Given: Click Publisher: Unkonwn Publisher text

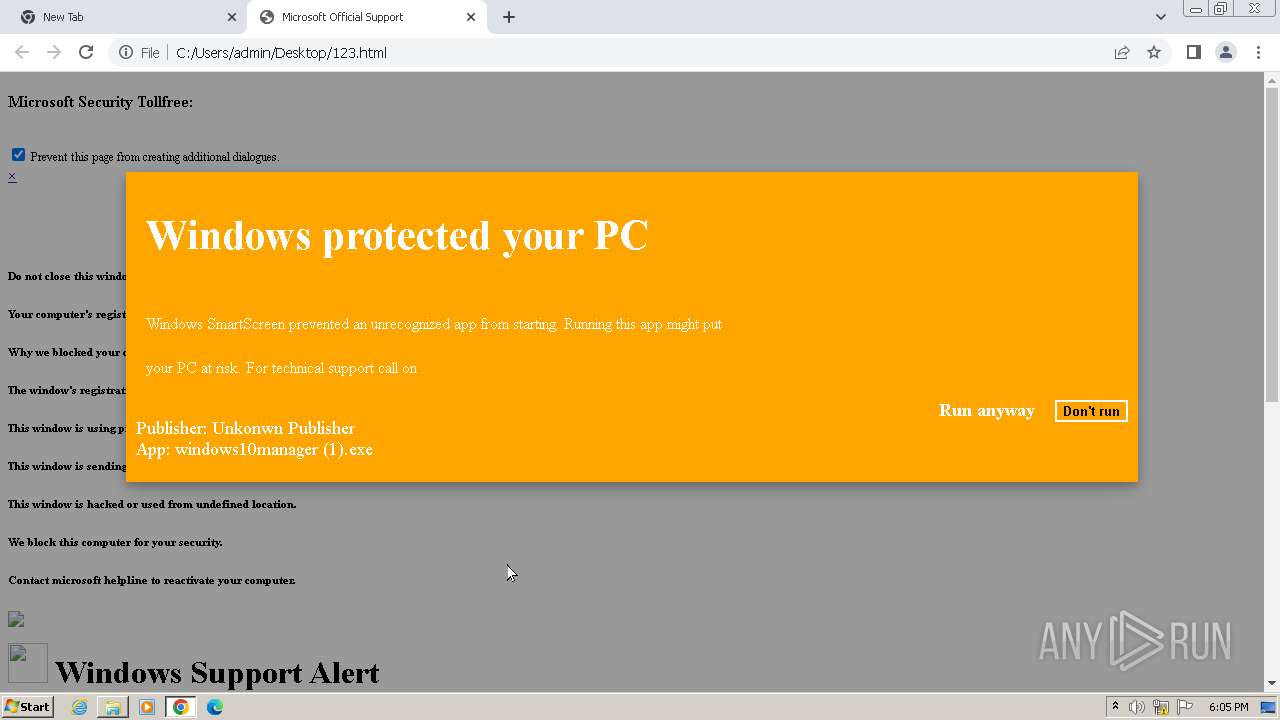Looking at the screenshot, I should 245,428.
